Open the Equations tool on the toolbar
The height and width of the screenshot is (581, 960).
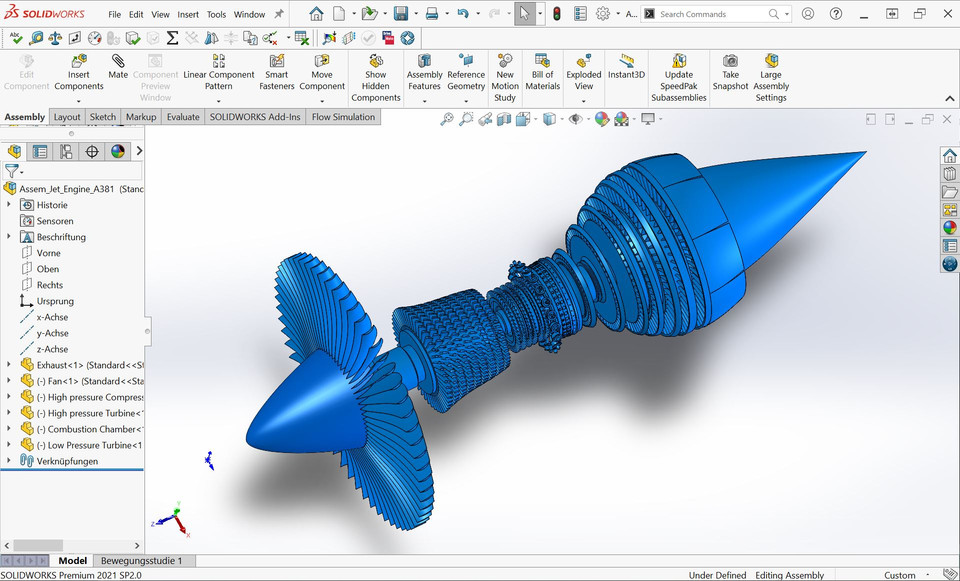174,38
